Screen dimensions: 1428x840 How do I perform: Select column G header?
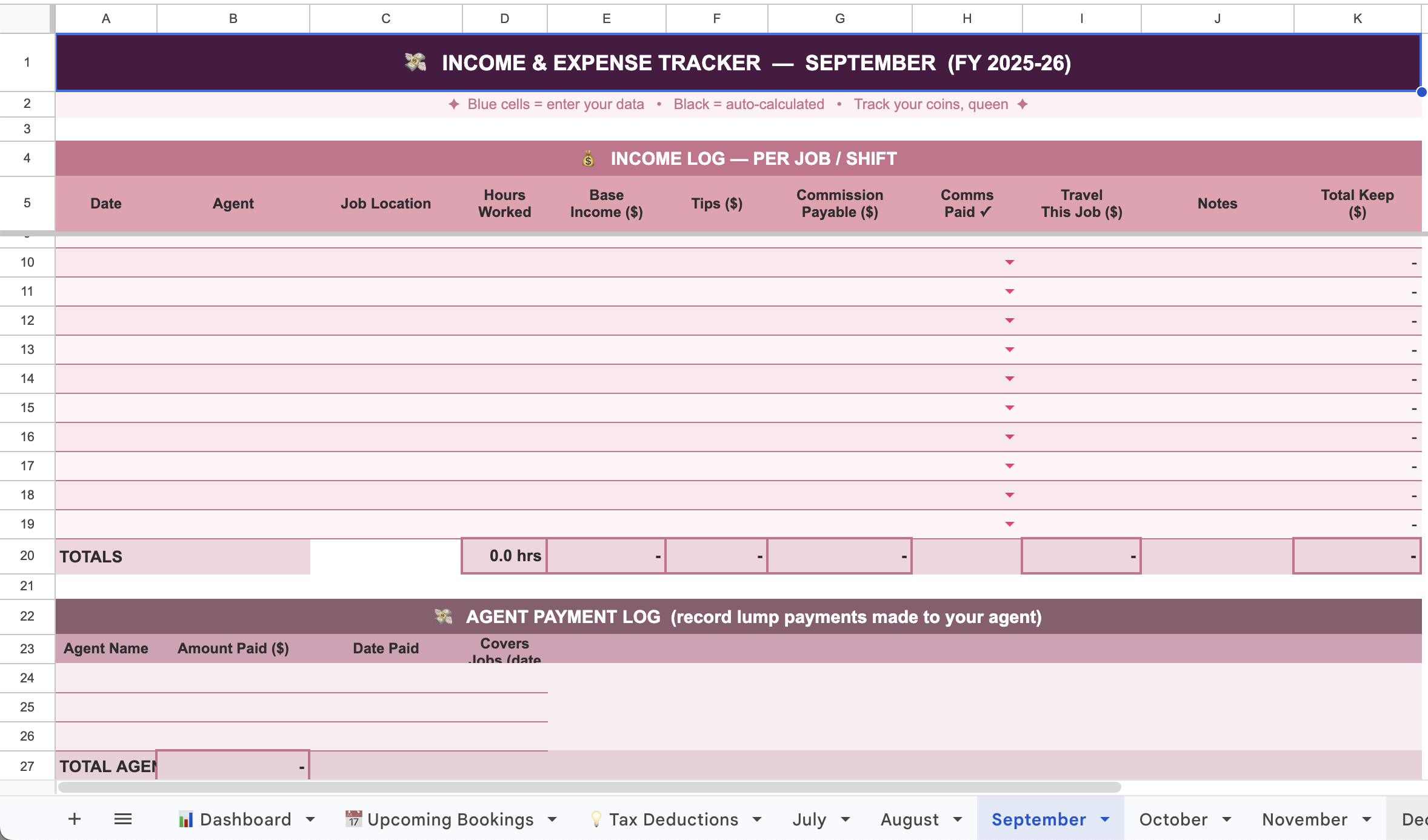(x=840, y=19)
